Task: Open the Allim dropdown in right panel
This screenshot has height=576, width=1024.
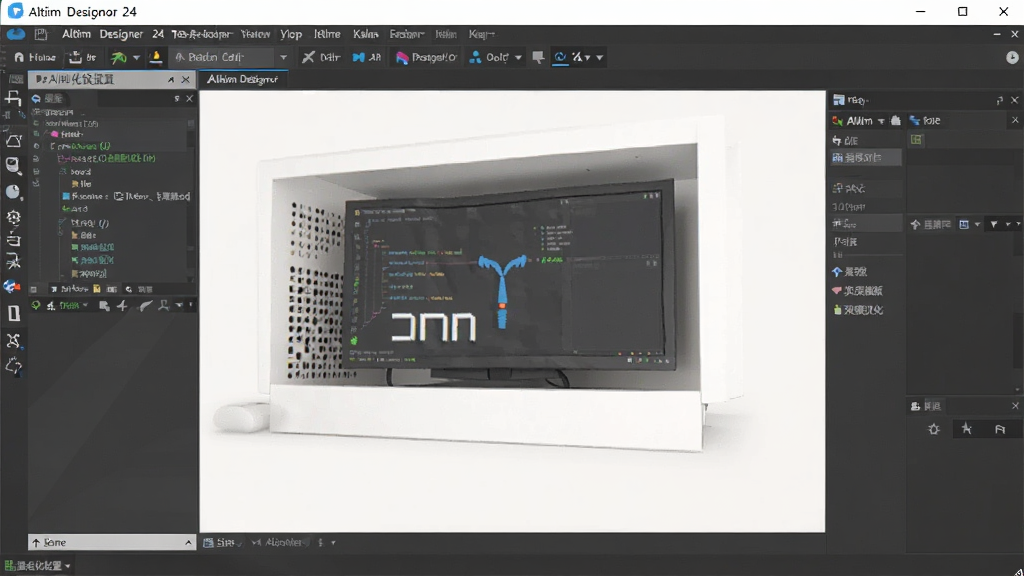Action: pos(881,121)
